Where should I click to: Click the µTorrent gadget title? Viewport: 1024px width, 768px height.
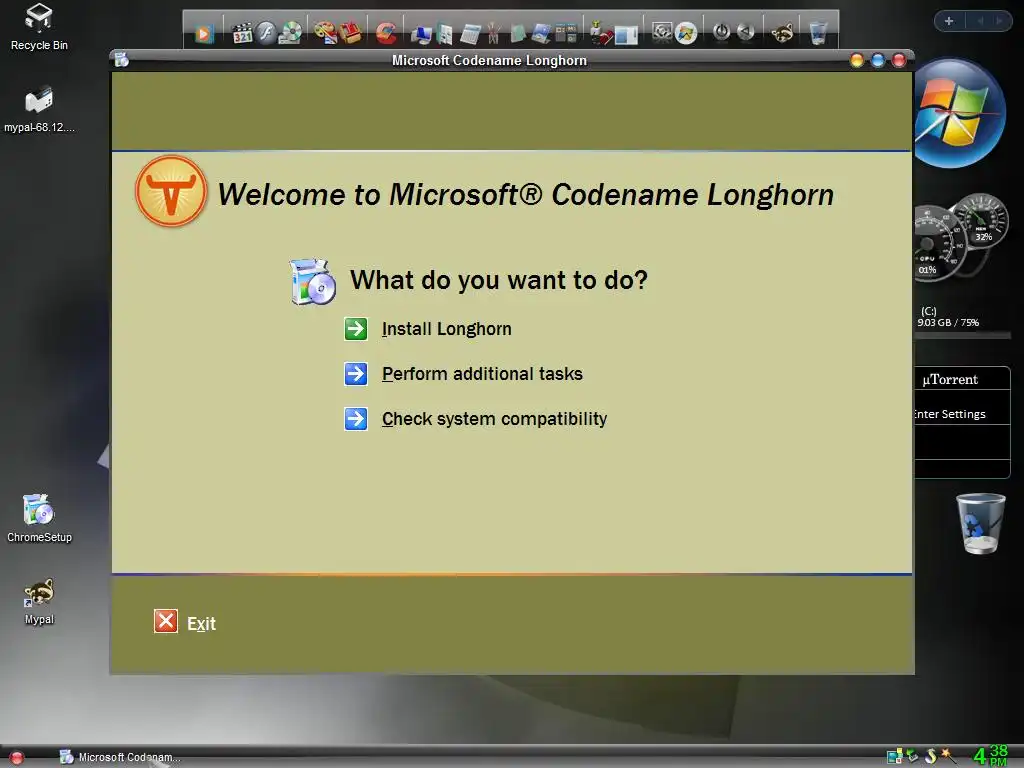coord(950,379)
